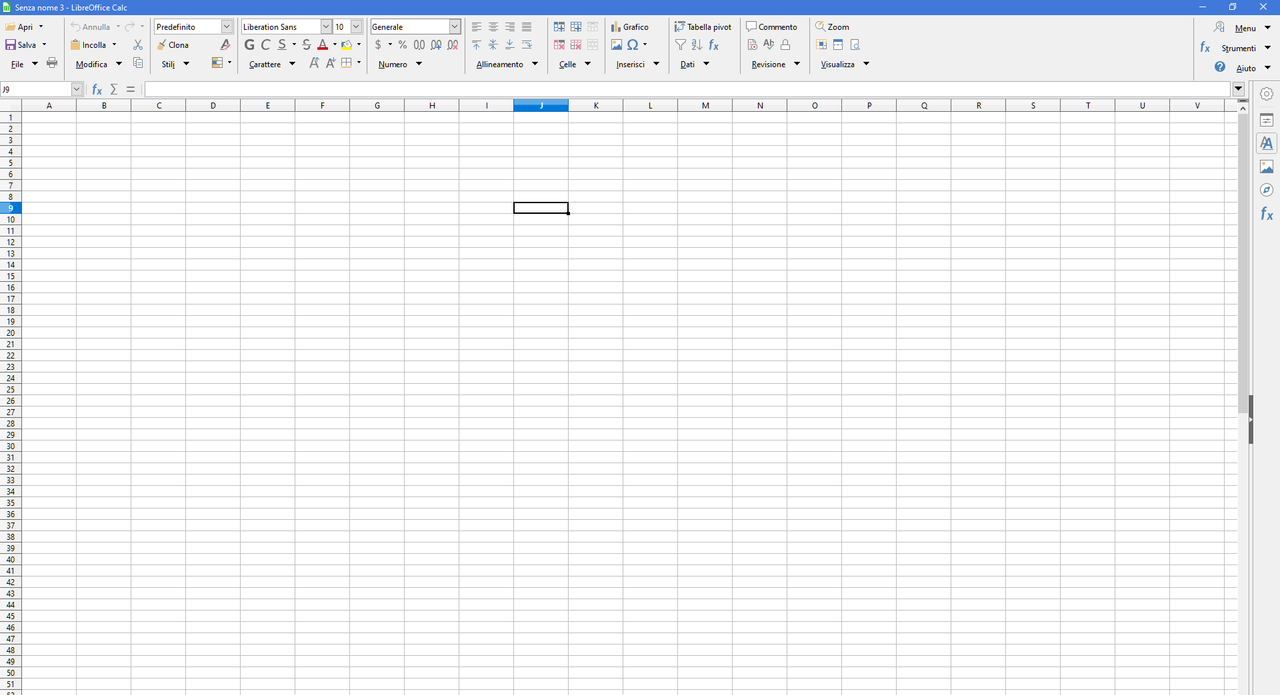The image size is (1280, 695).
Task: Select column header K
Action: pyautogui.click(x=596, y=105)
